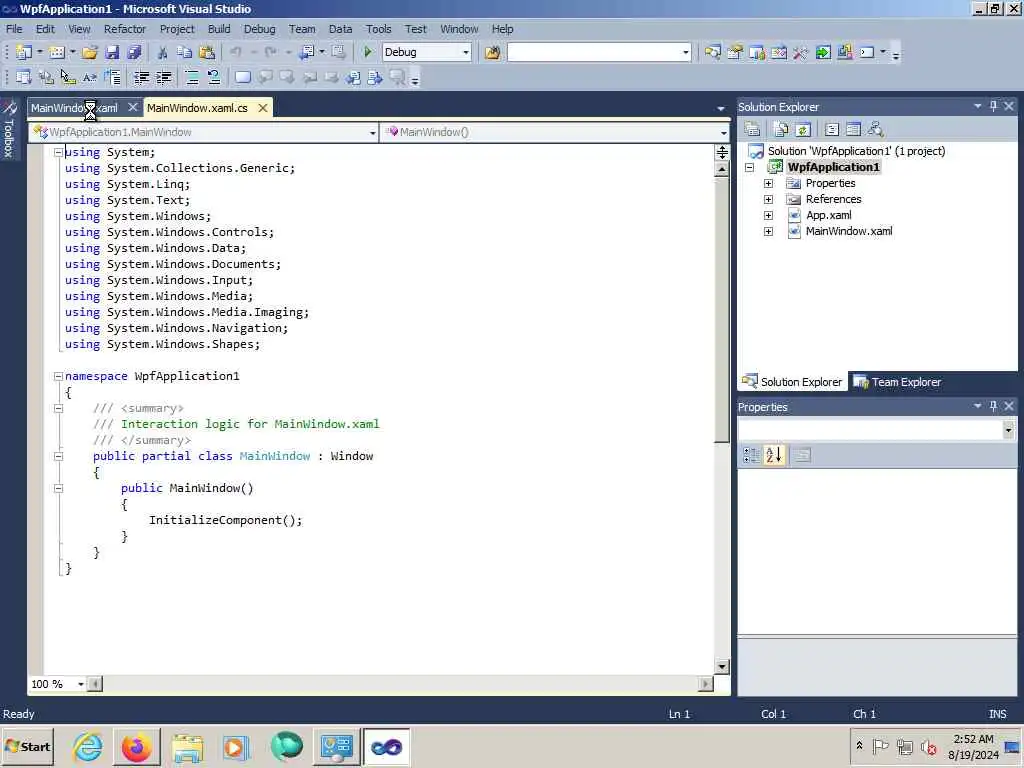Switch to the Team Explorer tab
The width and height of the screenshot is (1024, 768).
pos(897,382)
